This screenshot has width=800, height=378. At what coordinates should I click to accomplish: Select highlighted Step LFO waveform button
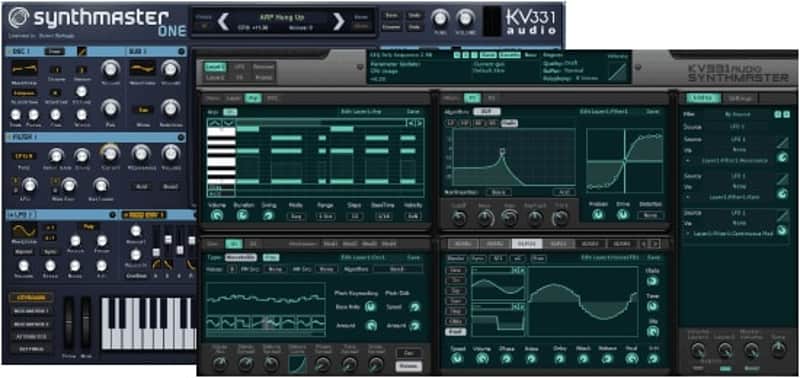[x=455, y=332]
